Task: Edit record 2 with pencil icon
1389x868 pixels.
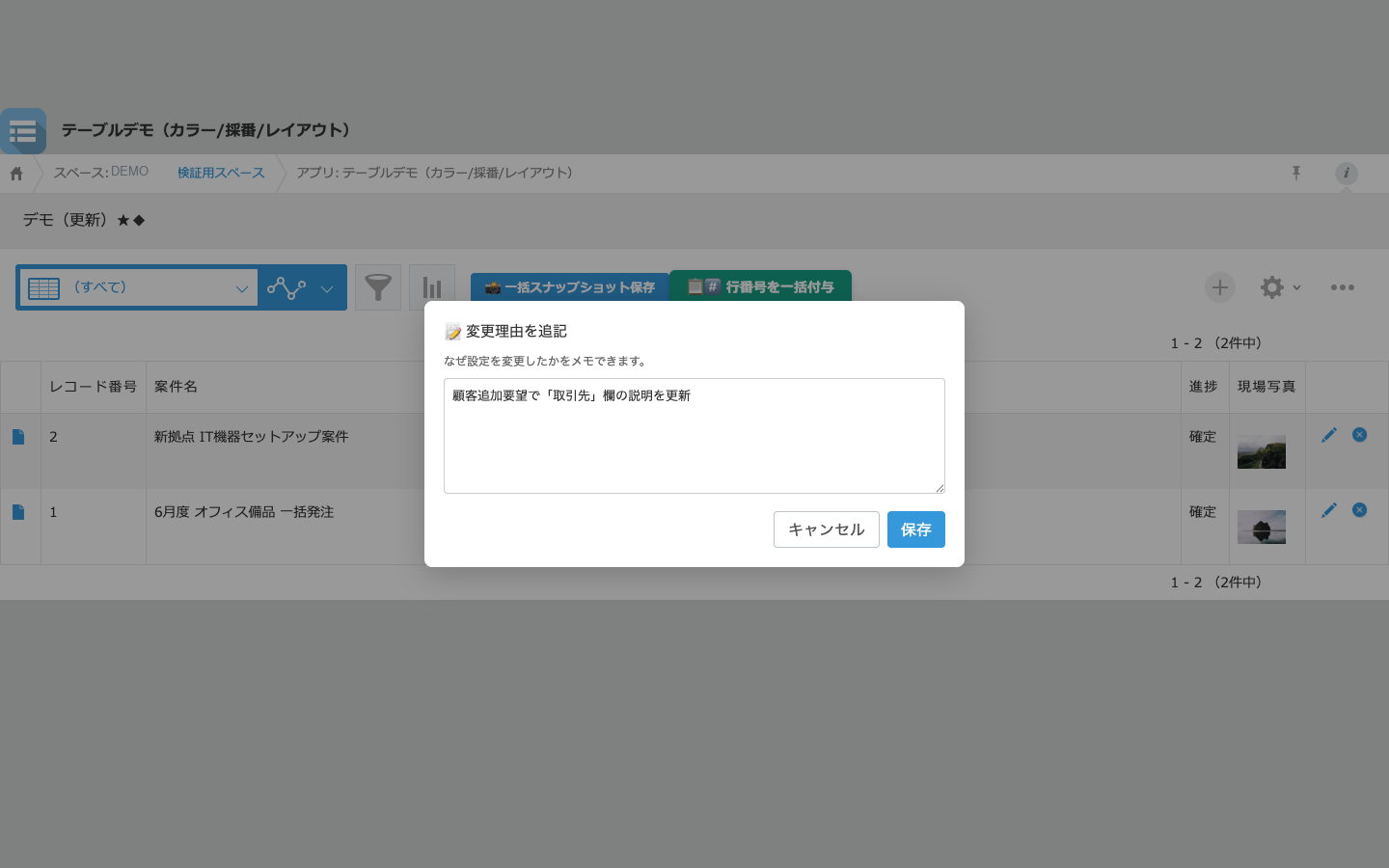Action: pos(1329,435)
